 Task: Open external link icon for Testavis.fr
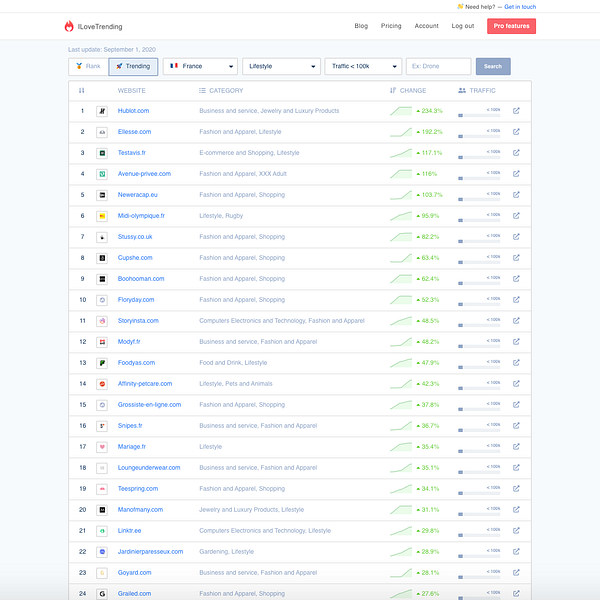tap(516, 153)
